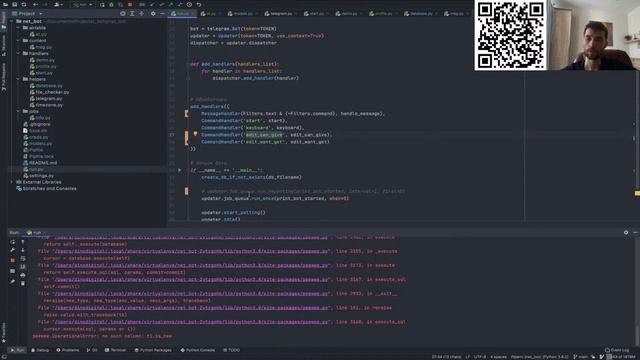Viewport: 640px width, 360px height.
Task: Click the Run panel print icon
Action: pyautogui.click(x=23, y=275)
